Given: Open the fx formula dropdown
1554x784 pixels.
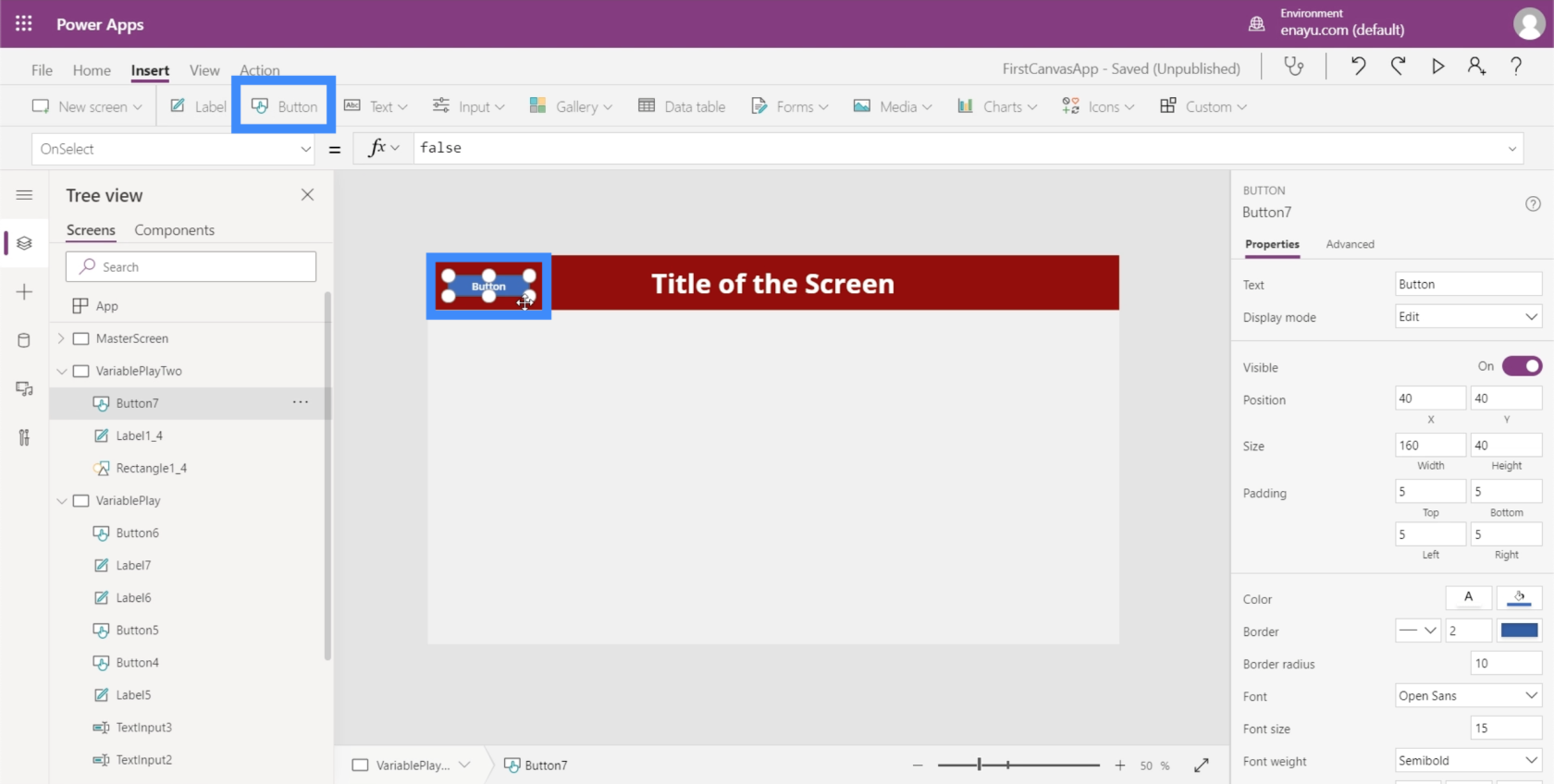Looking at the screenshot, I should pyautogui.click(x=384, y=148).
